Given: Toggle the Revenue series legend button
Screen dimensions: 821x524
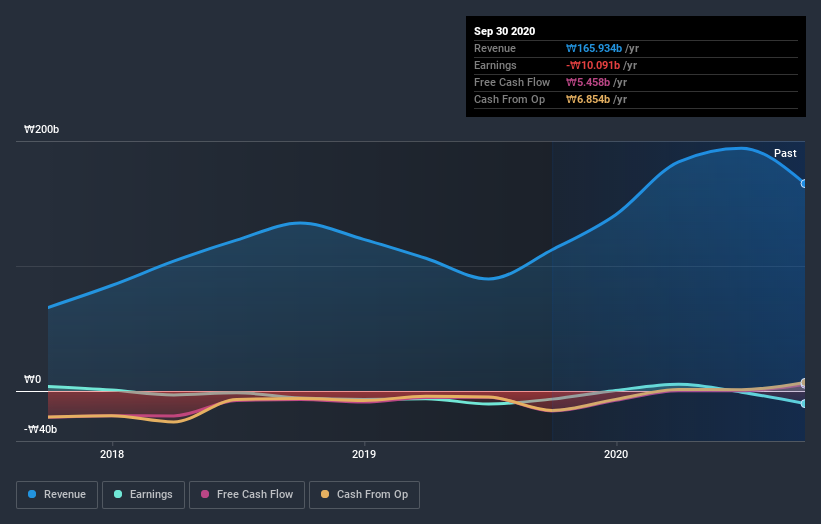Looking at the screenshot, I should point(57,495).
